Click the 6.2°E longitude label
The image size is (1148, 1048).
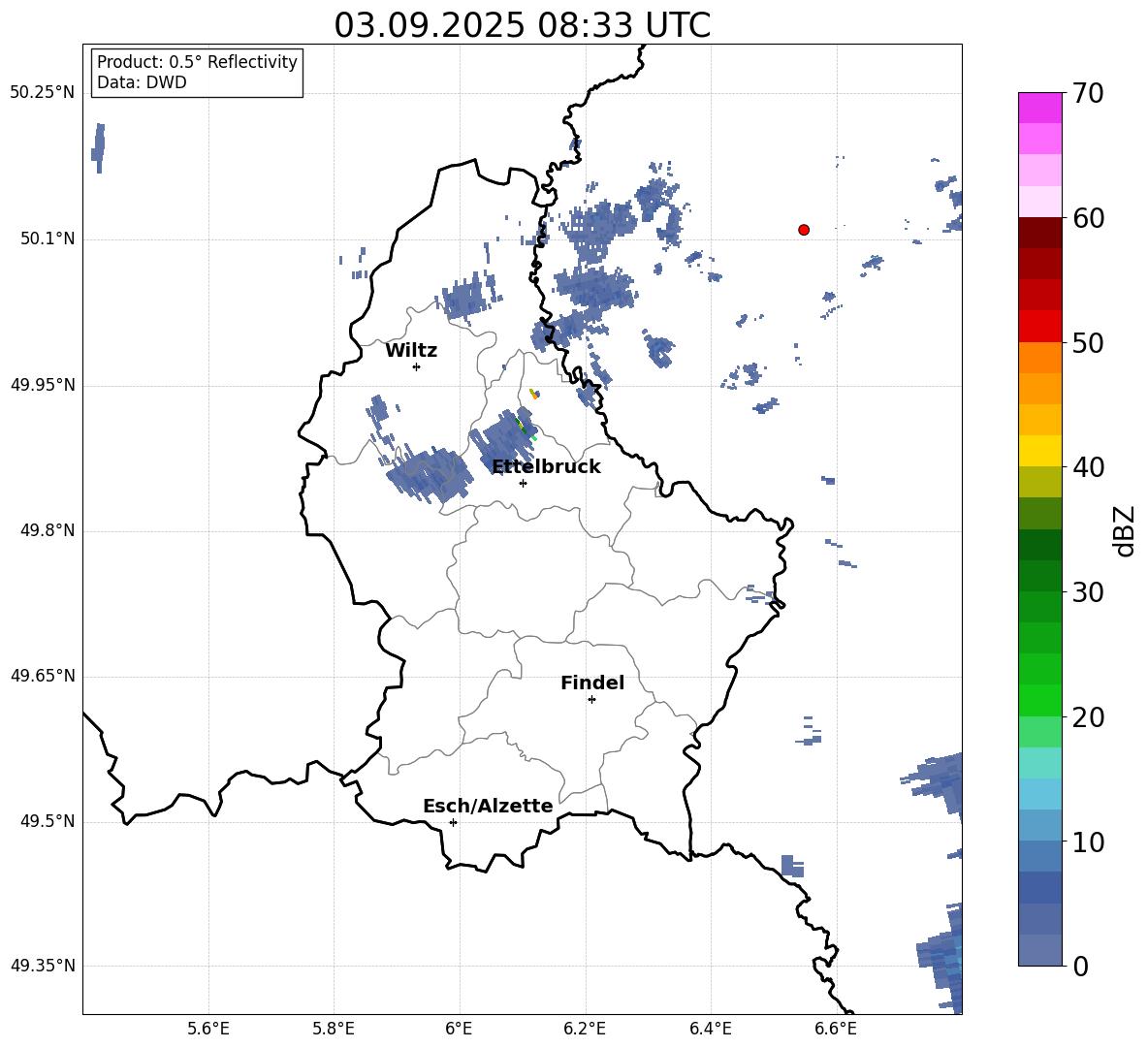coord(585,1029)
